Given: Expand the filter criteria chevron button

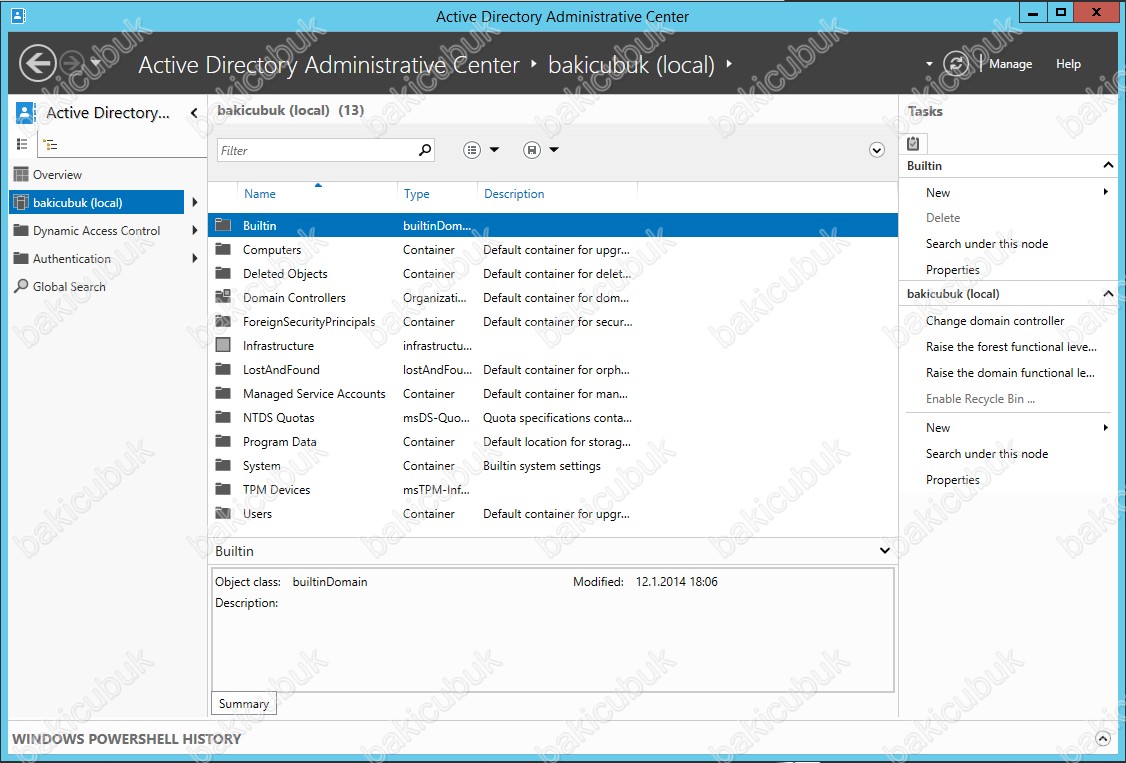Looking at the screenshot, I should tap(877, 150).
